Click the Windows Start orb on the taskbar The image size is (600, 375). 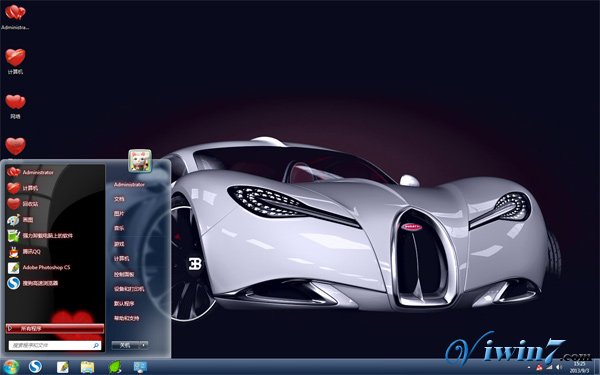[x=10, y=367]
